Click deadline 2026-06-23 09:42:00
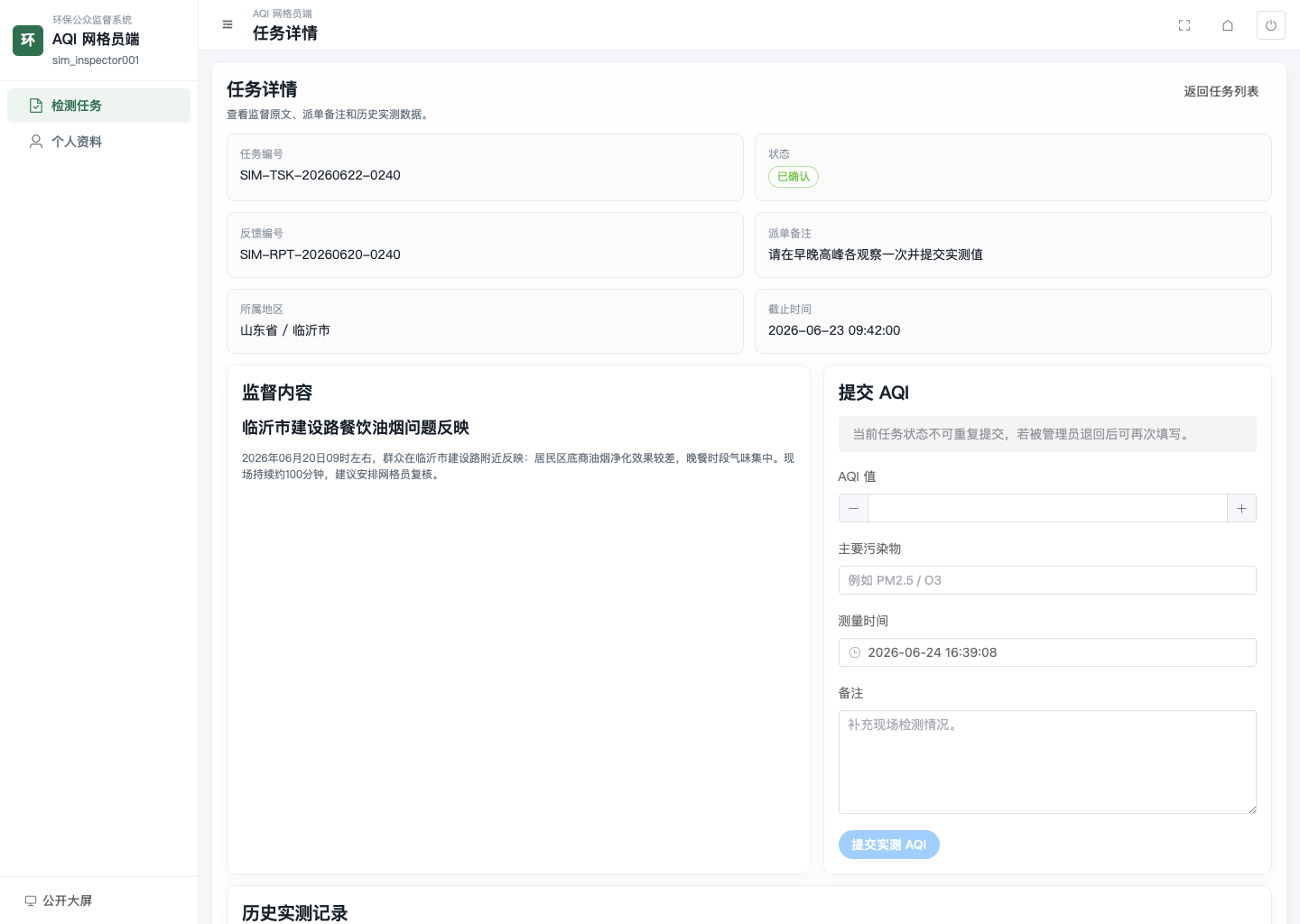The image size is (1300, 924). 834,330
